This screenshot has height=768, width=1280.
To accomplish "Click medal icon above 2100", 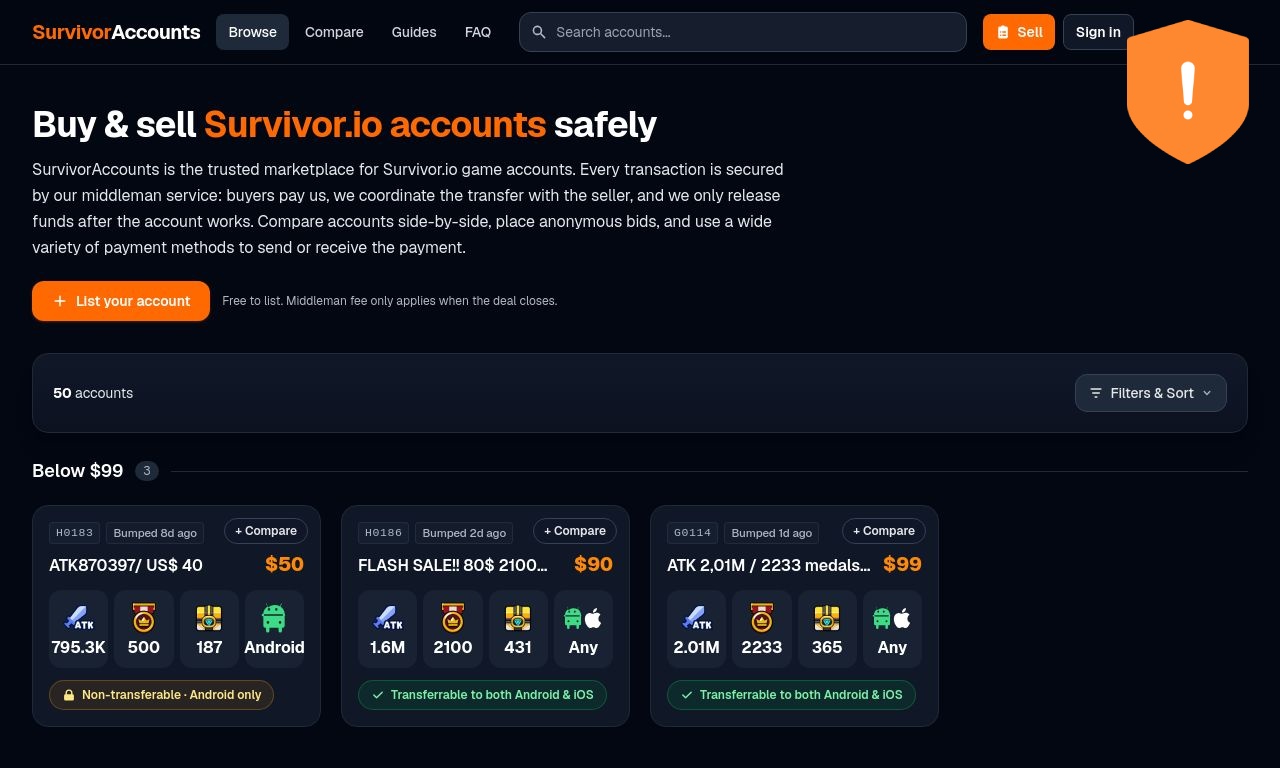I will pos(453,618).
